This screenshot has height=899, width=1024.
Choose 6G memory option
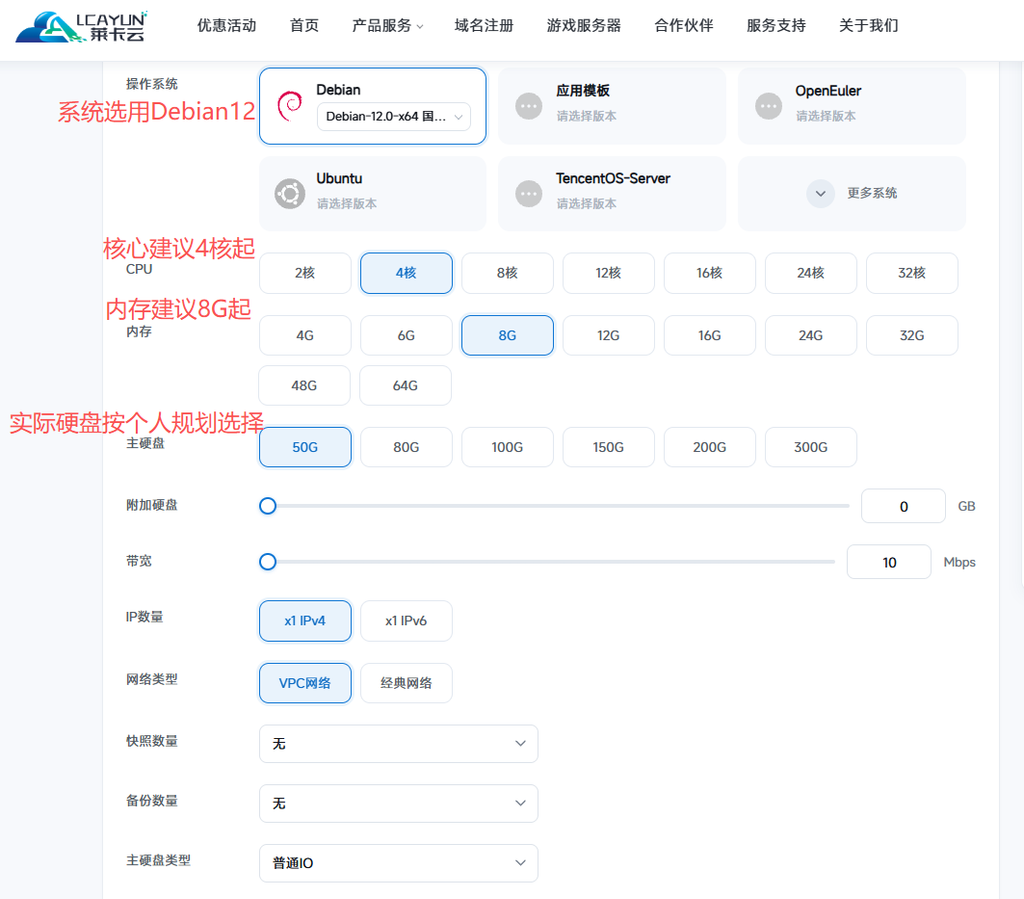[406, 336]
